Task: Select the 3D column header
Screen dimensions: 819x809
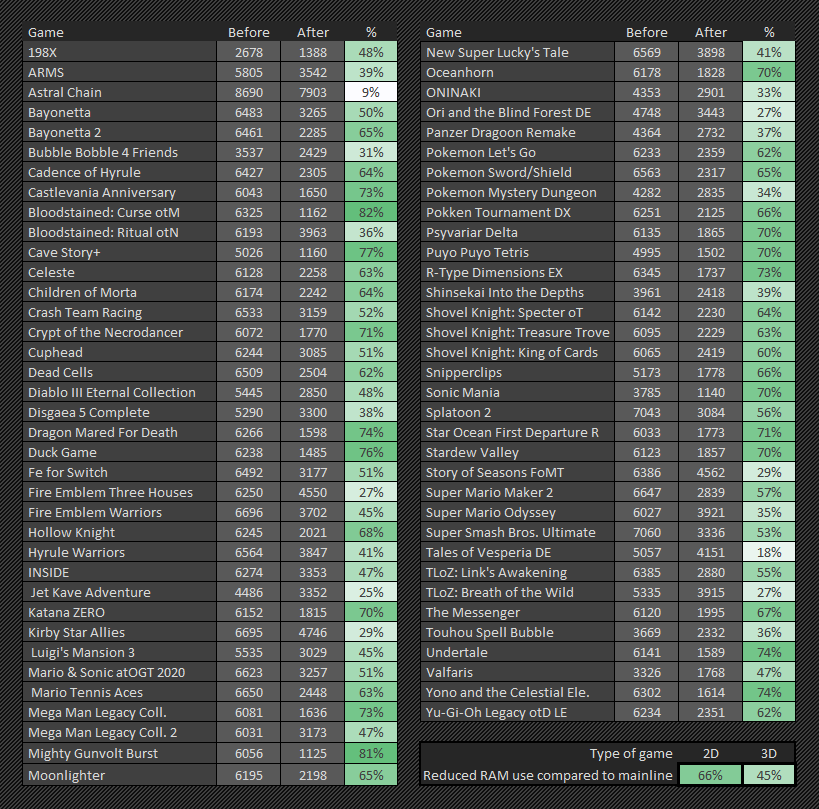Action: coord(769,754)
